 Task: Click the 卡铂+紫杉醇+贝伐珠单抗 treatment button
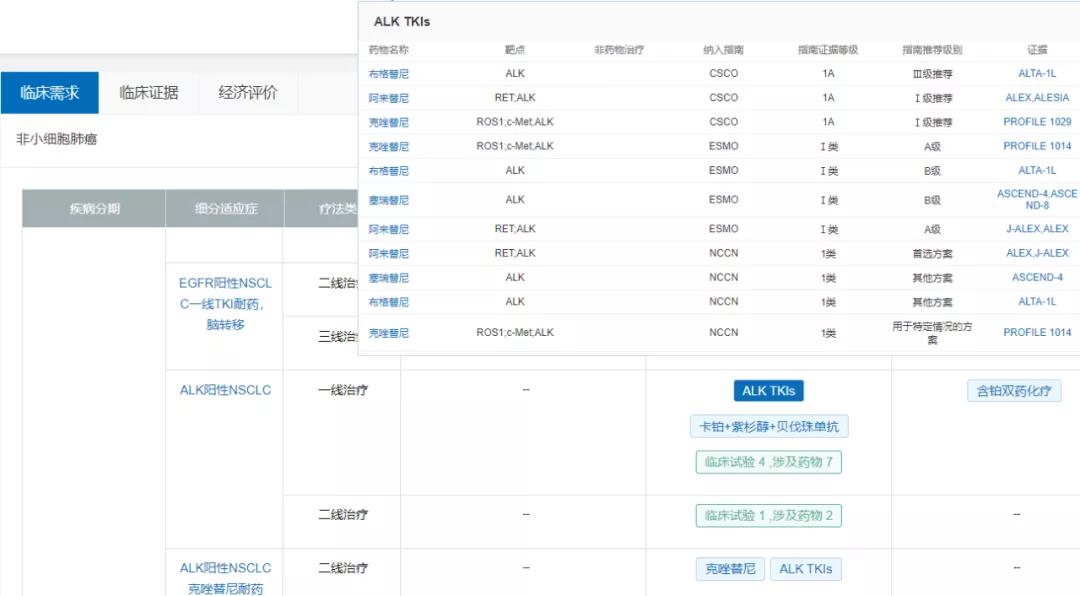[x=767, y=426]
